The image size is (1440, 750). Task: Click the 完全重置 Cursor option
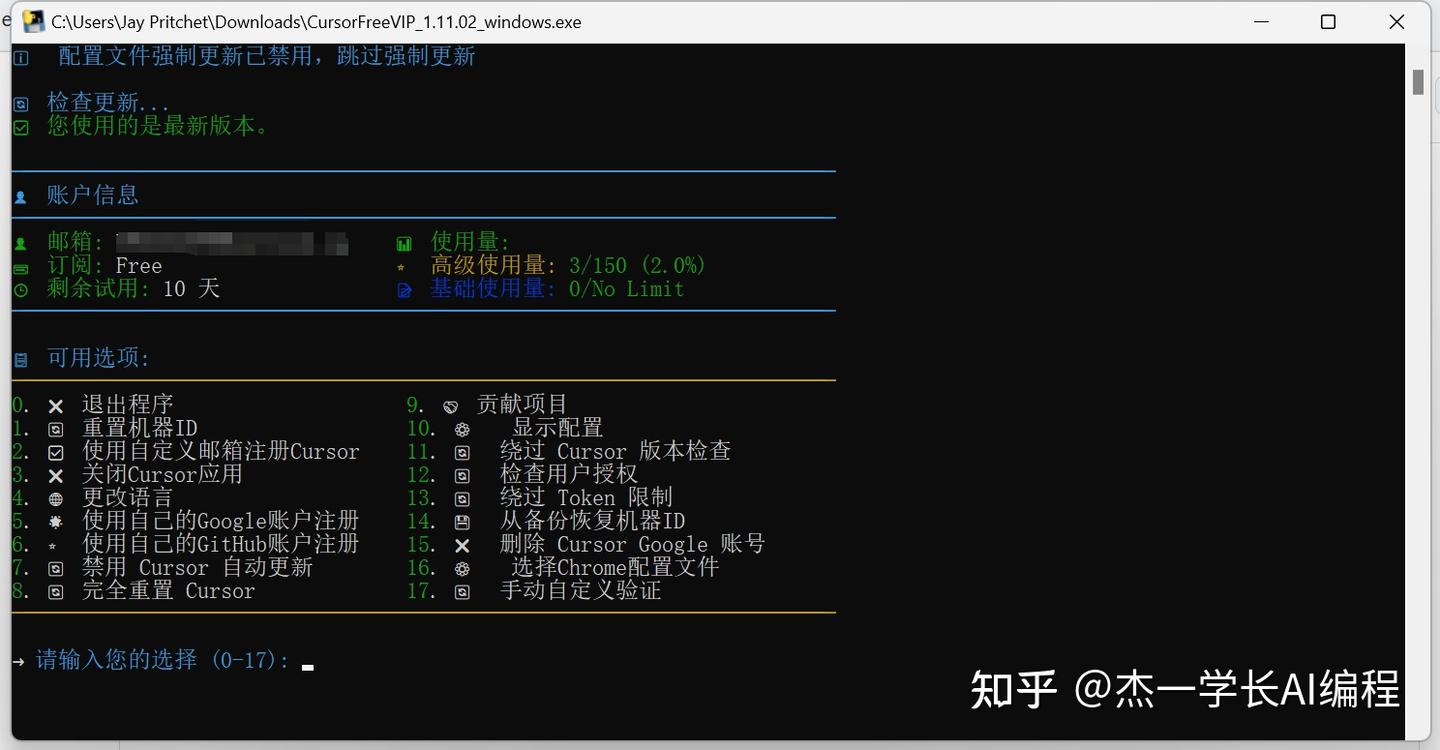169,590
